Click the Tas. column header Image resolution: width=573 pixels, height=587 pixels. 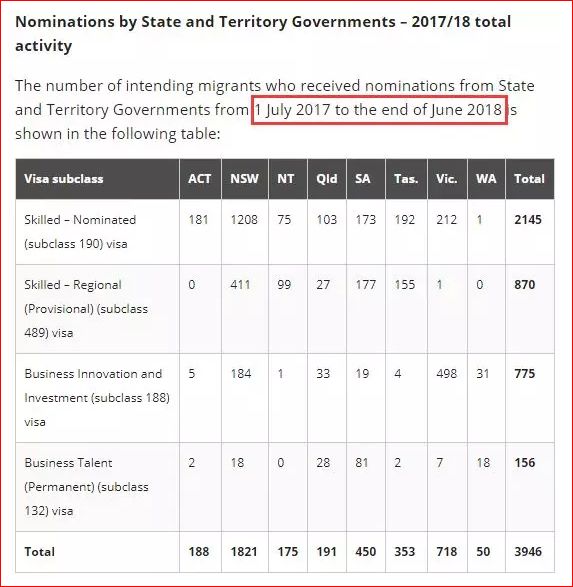pos(406,179)
